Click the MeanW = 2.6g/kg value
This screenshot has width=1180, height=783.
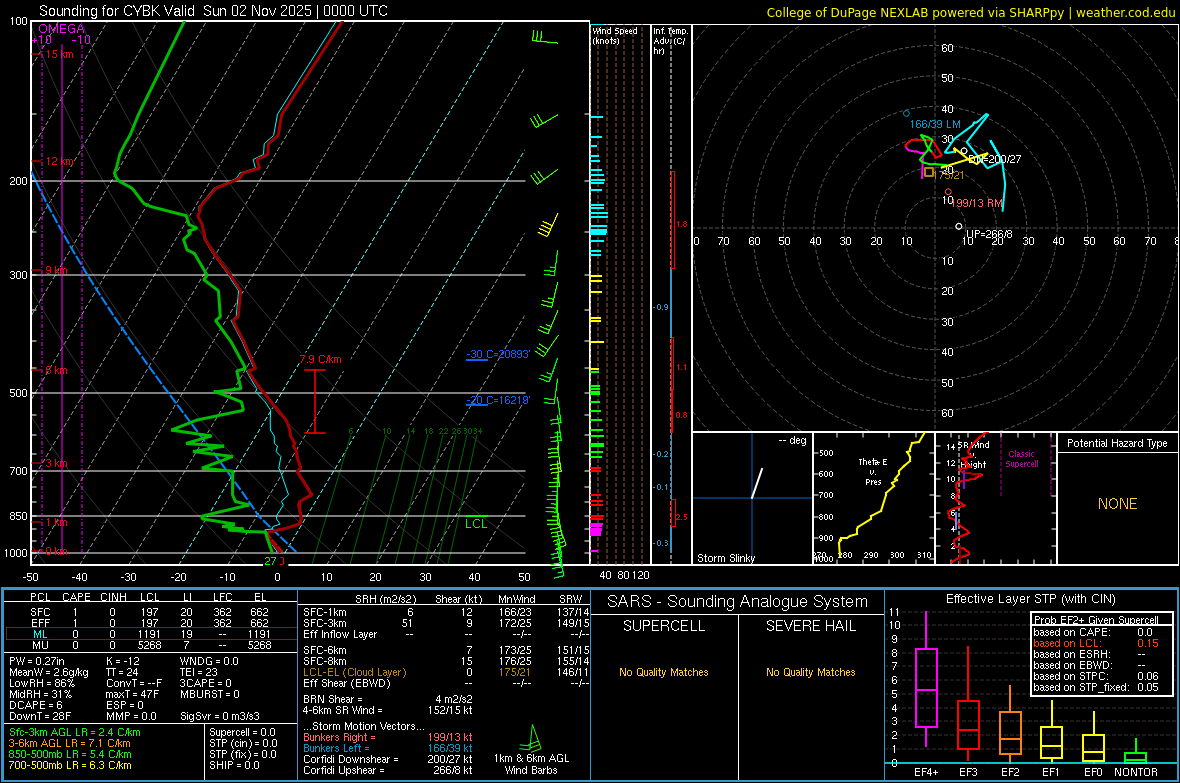(49, 672)
